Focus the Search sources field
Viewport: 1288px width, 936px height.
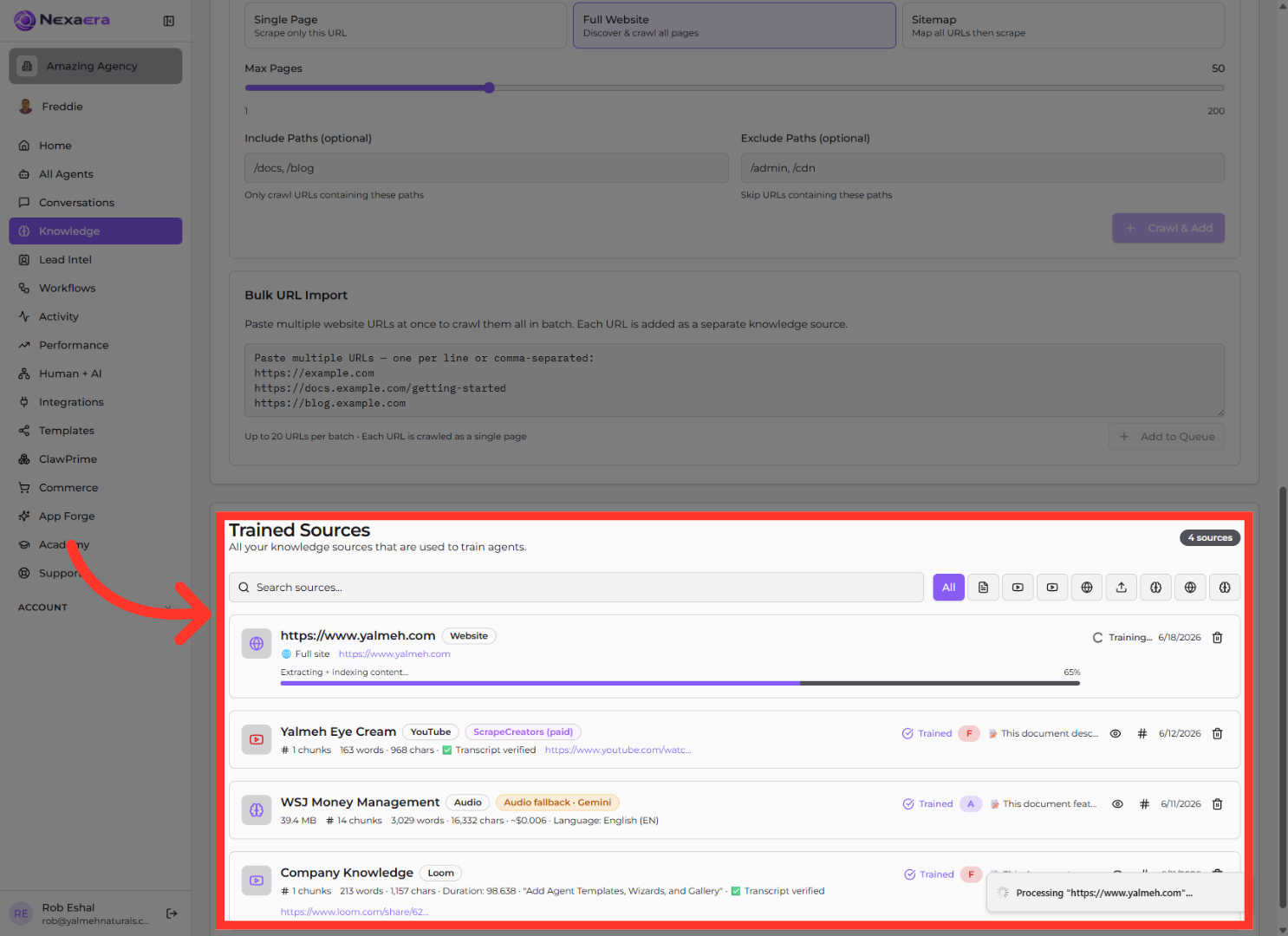pyautogui.click(x=576, y=588)
